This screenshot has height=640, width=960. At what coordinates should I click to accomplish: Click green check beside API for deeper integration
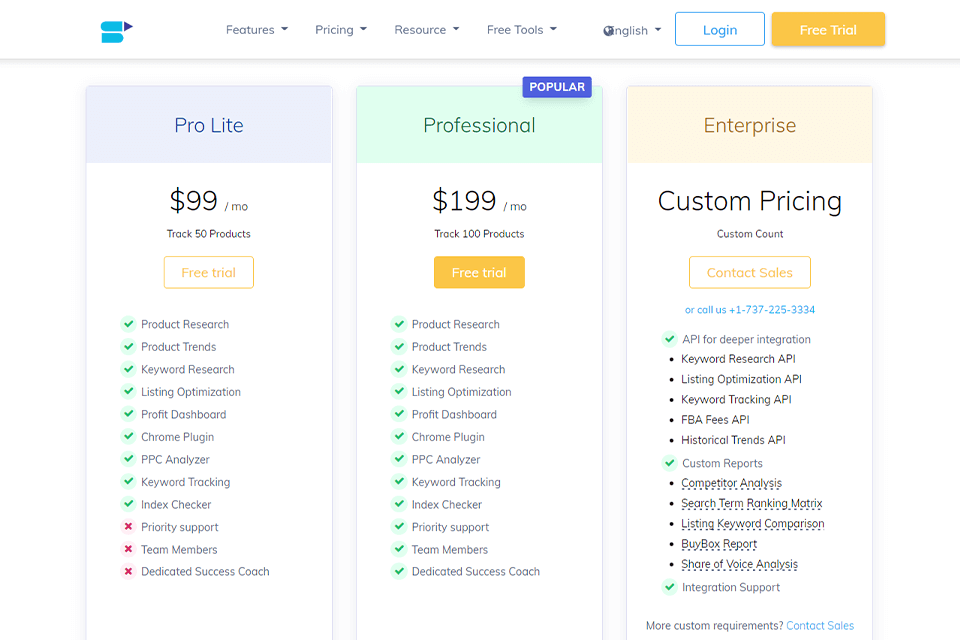670,339
